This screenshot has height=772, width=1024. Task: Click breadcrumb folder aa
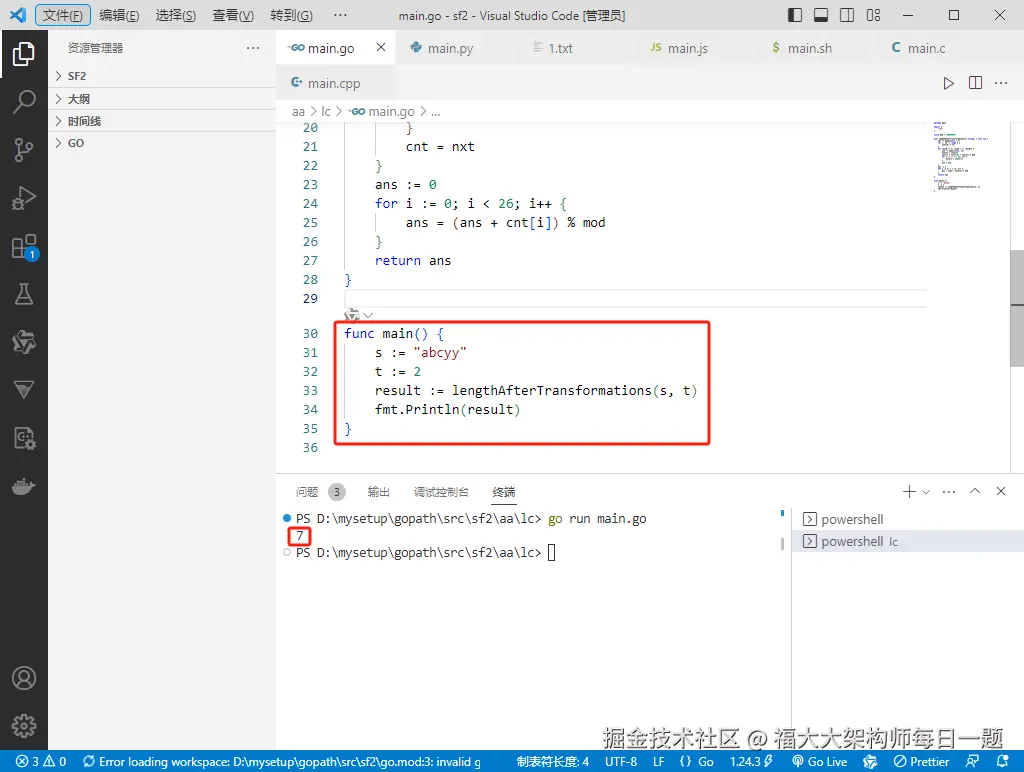(x=298, y=112)
